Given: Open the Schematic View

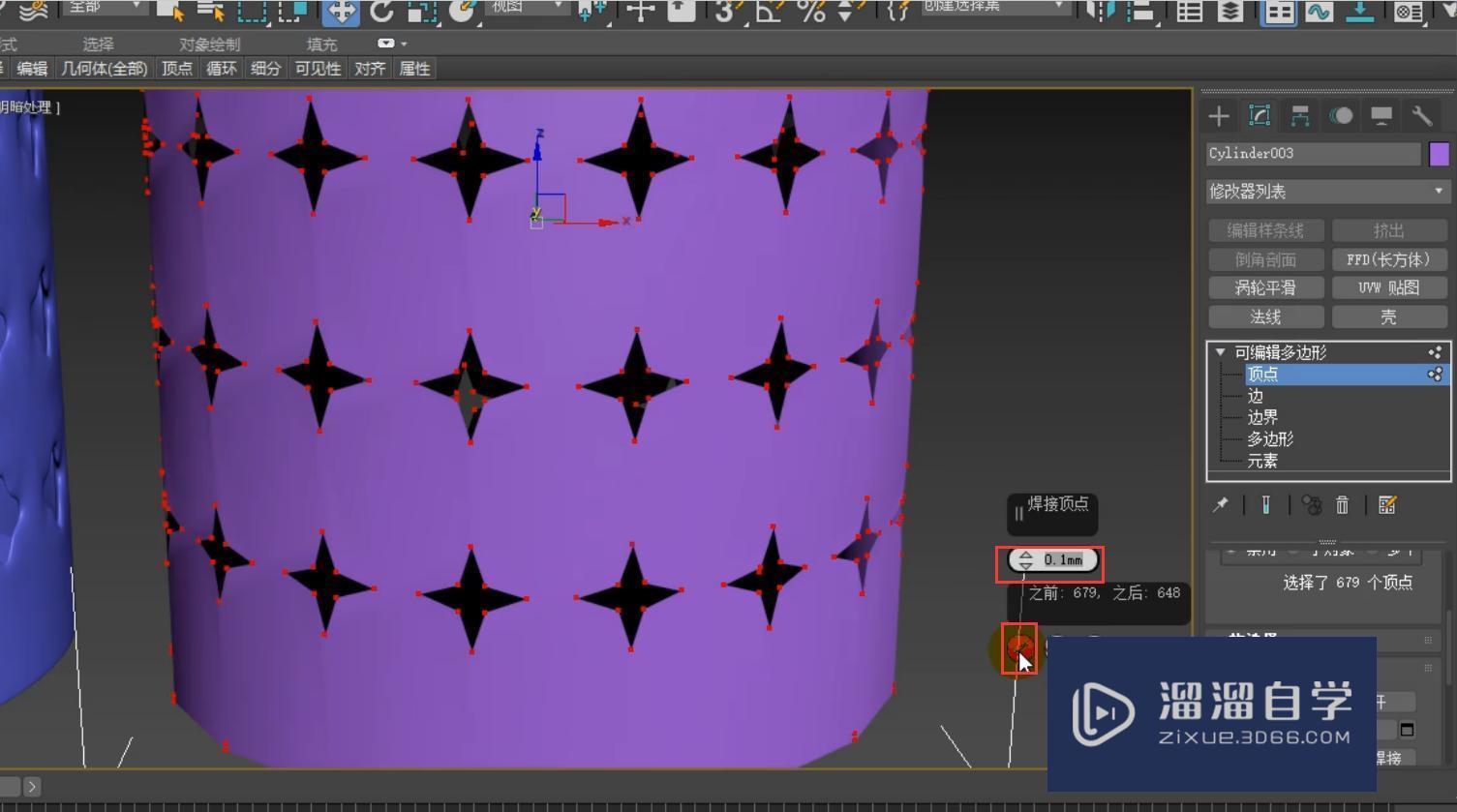Looking at the screenshot, I should pos(1360,11).
